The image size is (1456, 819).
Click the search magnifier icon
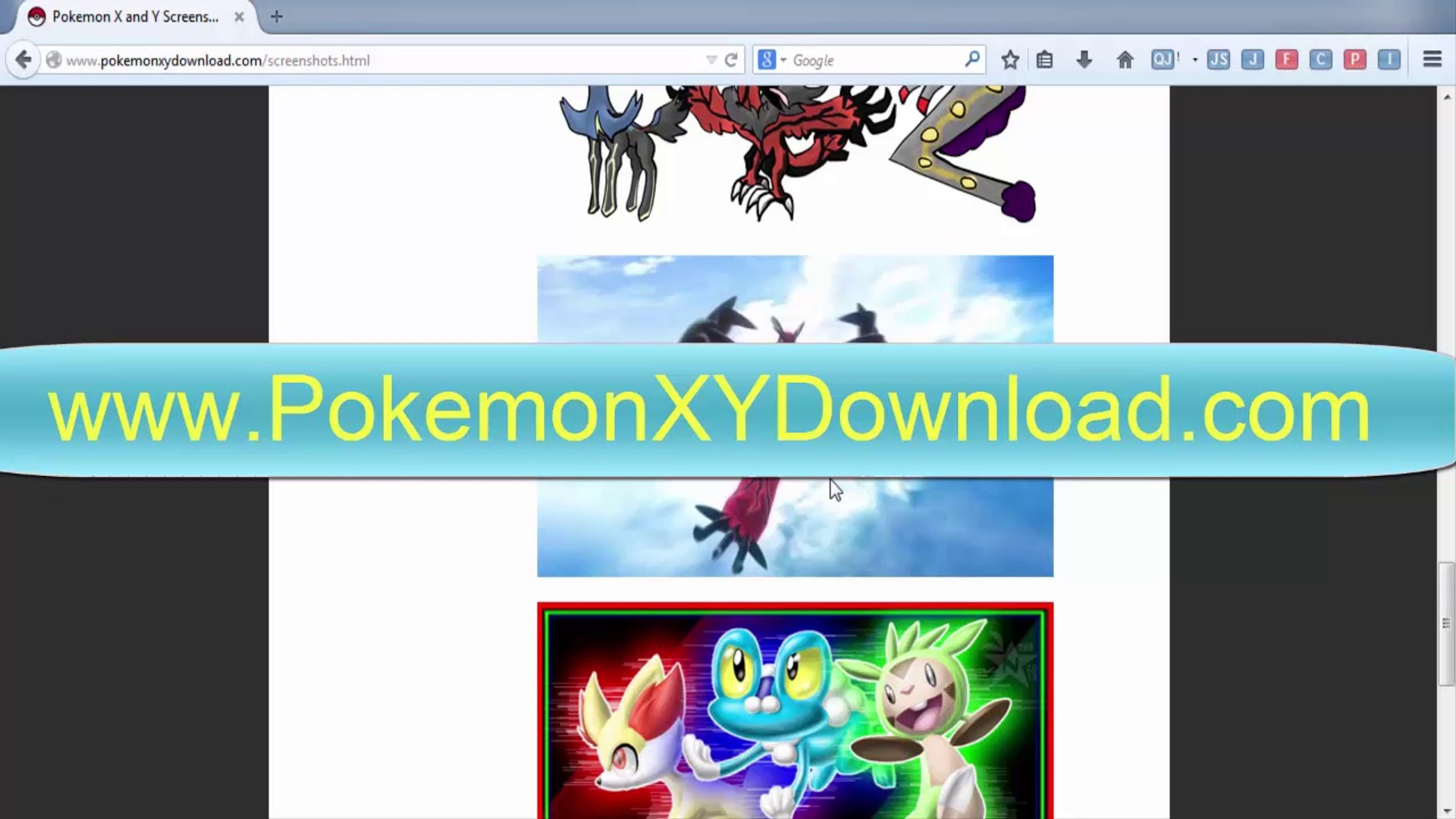pyautogui.click(x=972, y=59)
